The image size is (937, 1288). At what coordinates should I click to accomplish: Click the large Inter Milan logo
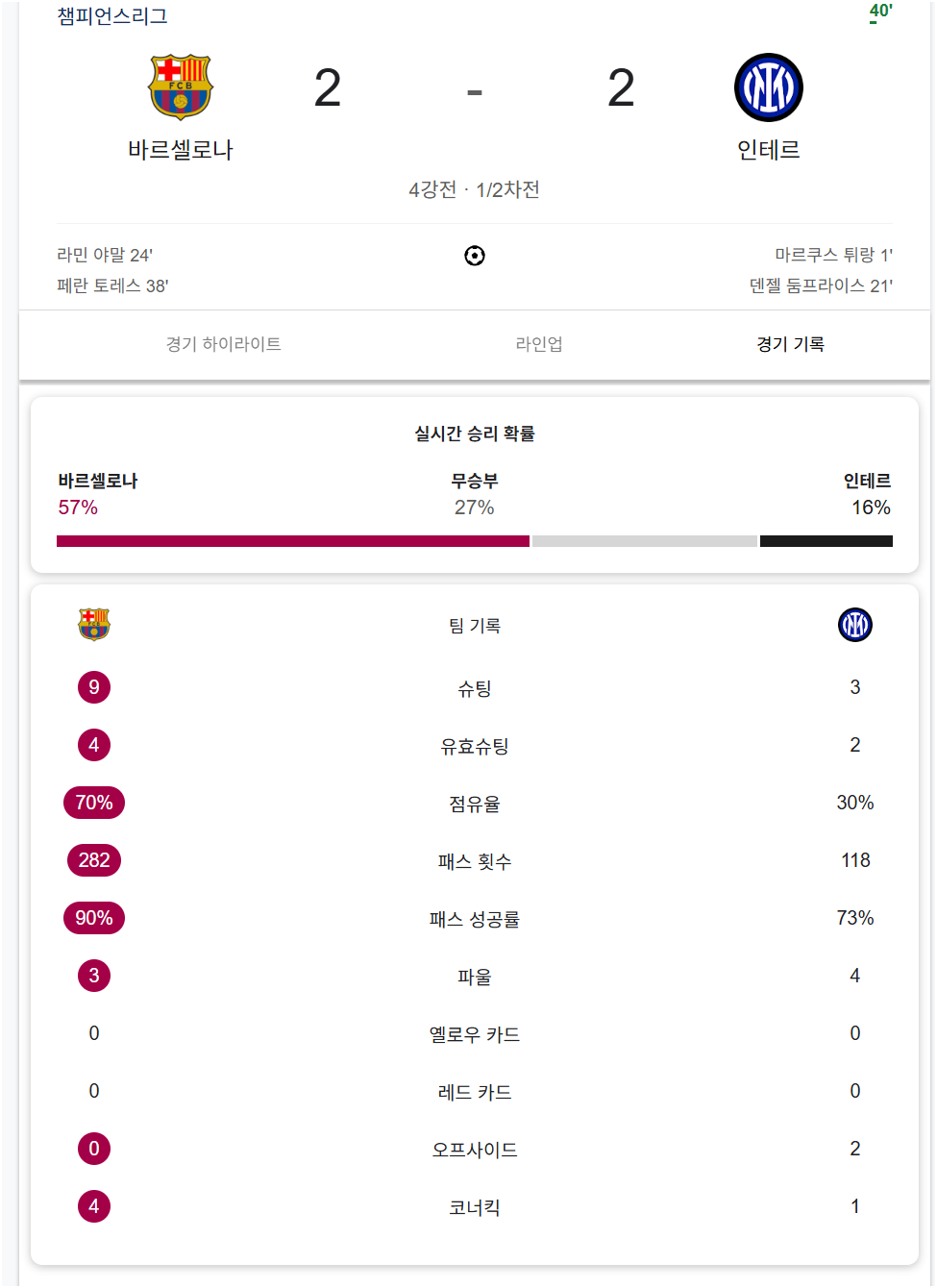(x=769, y=87)
